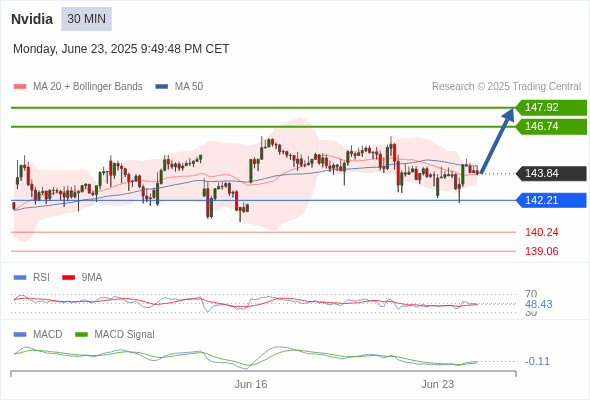Select the 146.74 resistance price label
Image resolution: width=590 pixels, height=400 pixels.
(551, 126)
